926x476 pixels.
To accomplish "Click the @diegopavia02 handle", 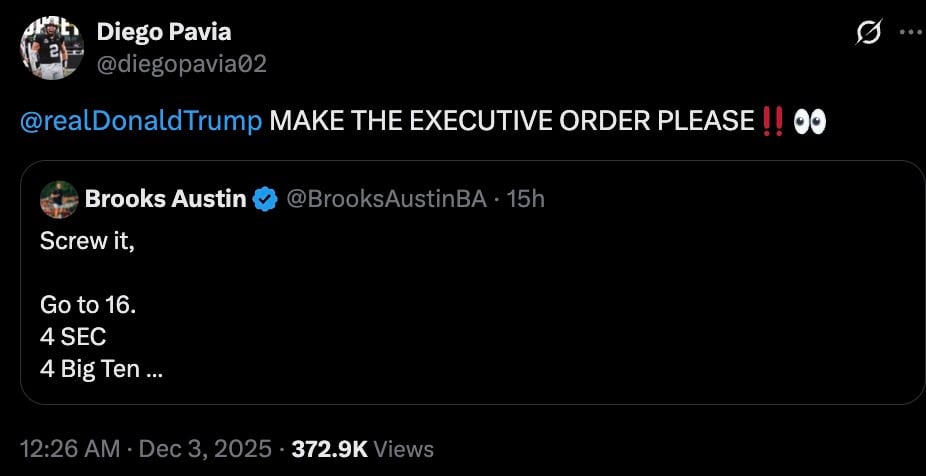I will [x=181, y=64].
